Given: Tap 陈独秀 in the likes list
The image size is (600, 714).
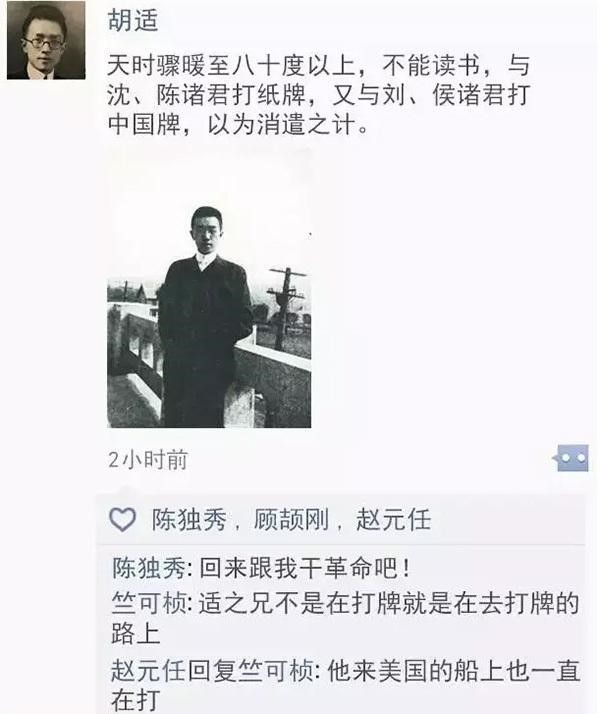Looking at the screenshot, I should click(x=189, y=520).
